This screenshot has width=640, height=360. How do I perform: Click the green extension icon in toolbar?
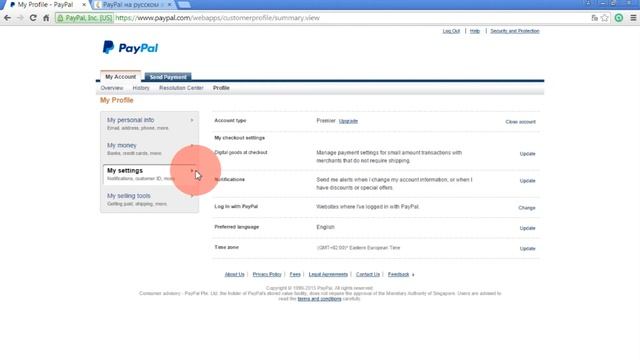tap(619, 18)
